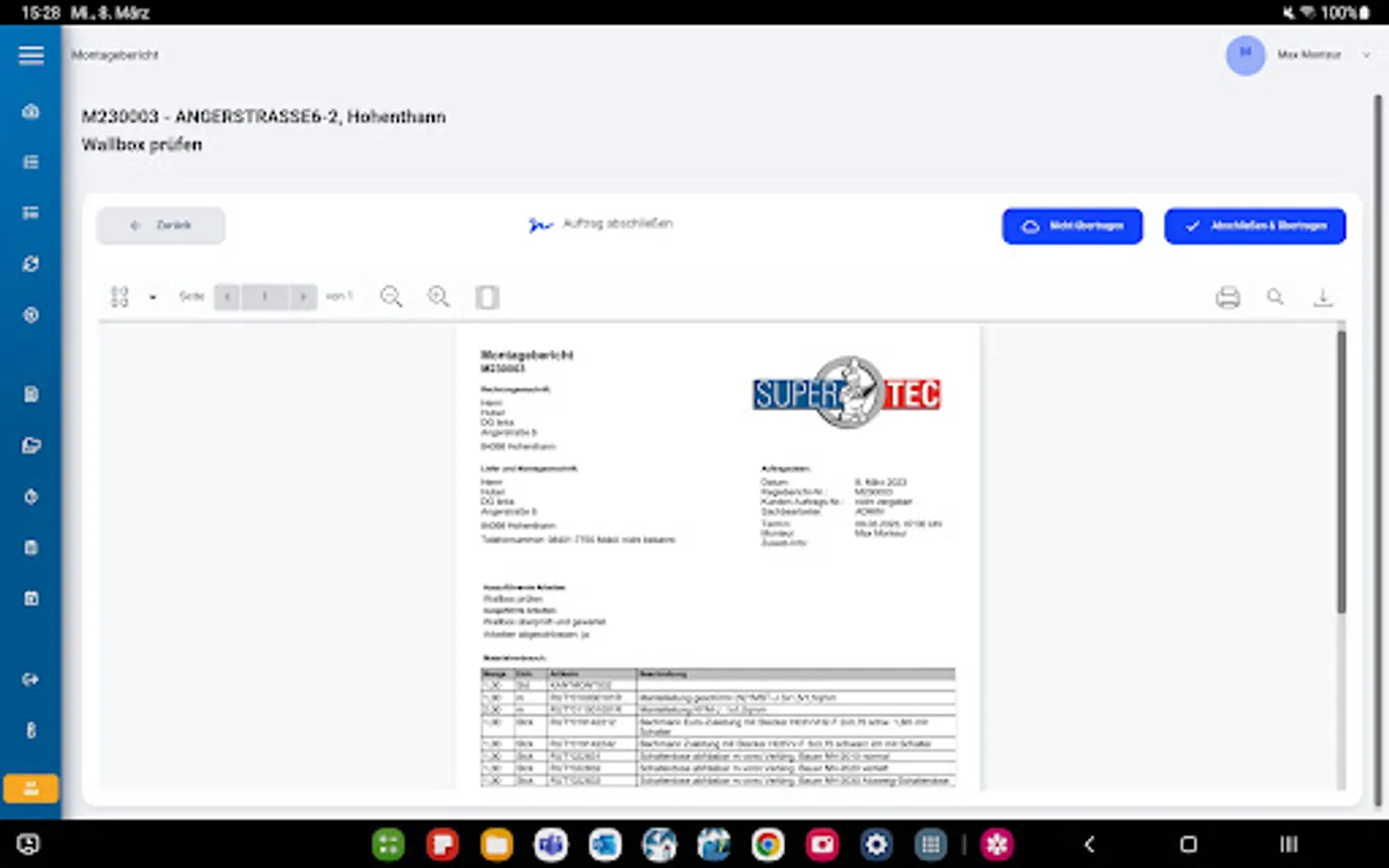Click the Auftrag abschließen signature link
The image size is (1389, 868).
[601, 224]
